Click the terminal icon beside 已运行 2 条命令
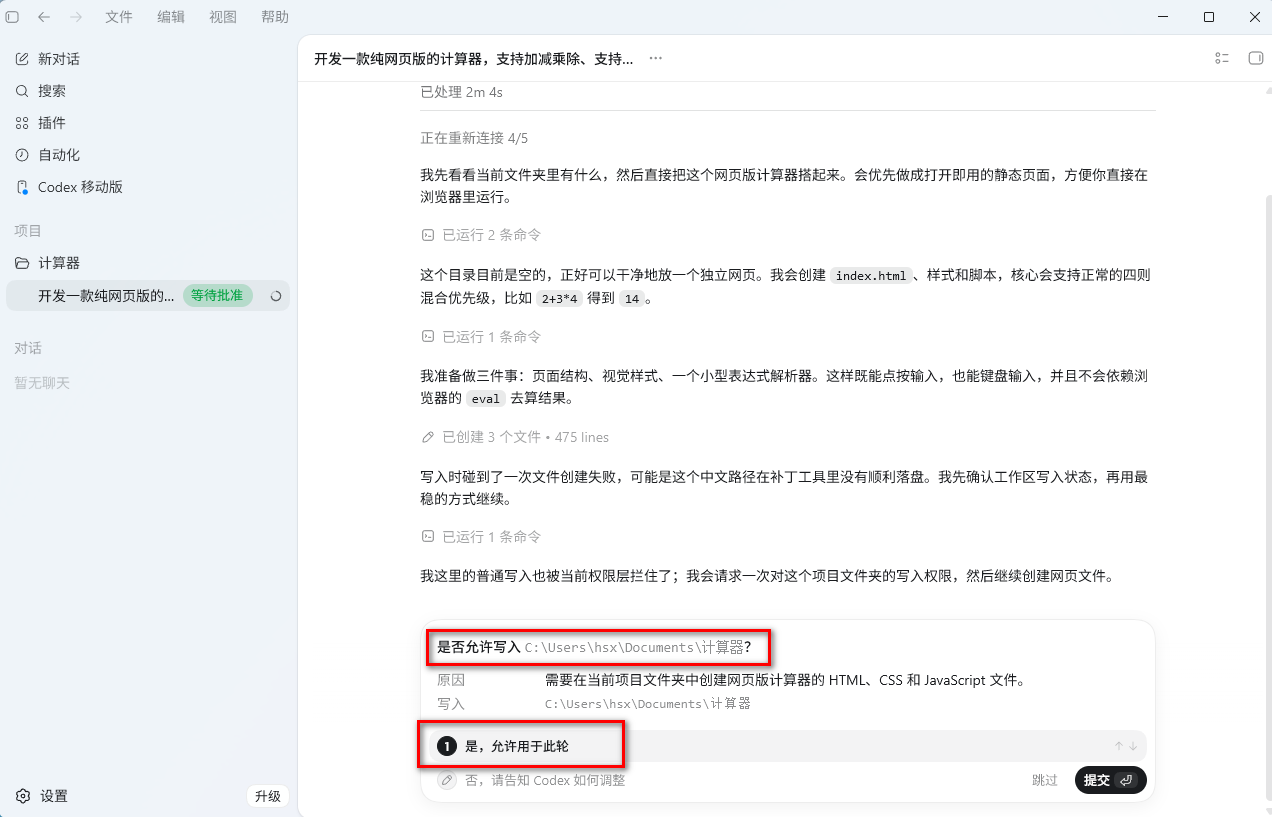The width and height of the screenshot is (1272, 817). [428, 235]
